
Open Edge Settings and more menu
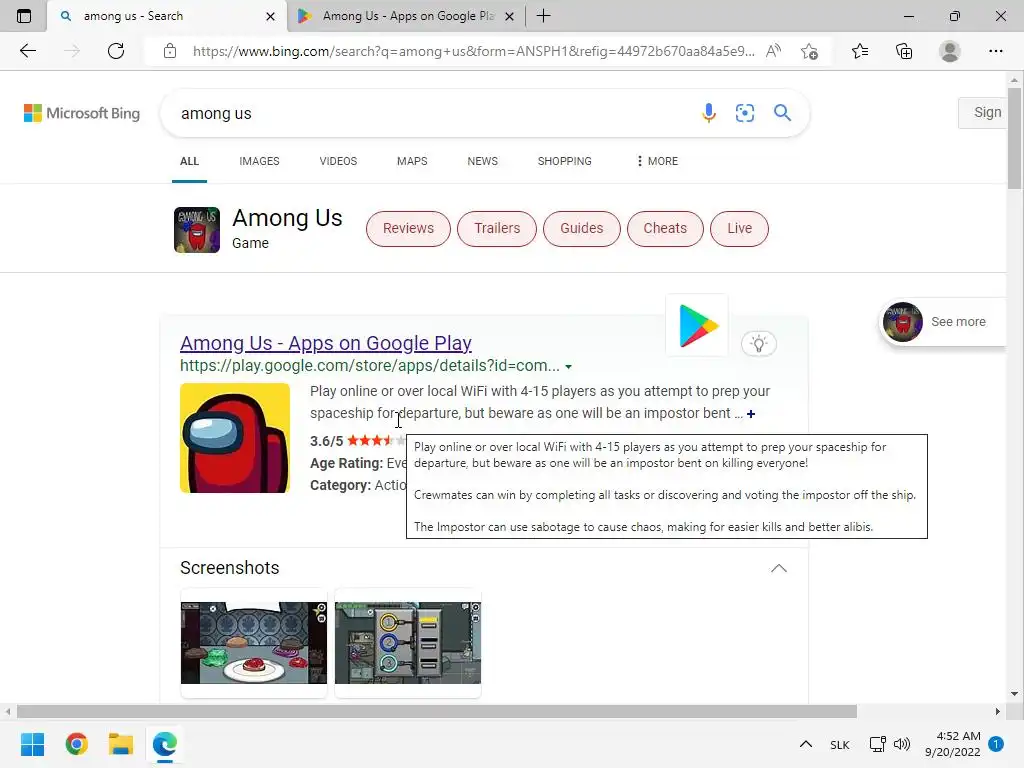click(x=995, y=51)
